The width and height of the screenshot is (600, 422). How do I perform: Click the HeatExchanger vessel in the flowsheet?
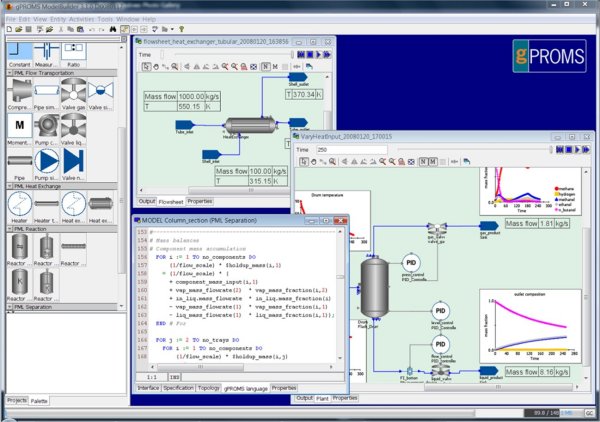[x=250, y=125]
